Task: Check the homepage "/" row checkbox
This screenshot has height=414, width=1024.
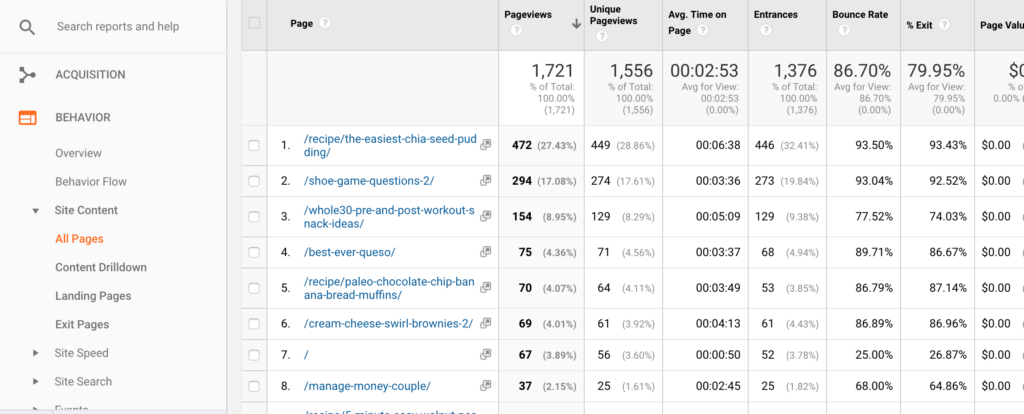Action: pos(254,355)
